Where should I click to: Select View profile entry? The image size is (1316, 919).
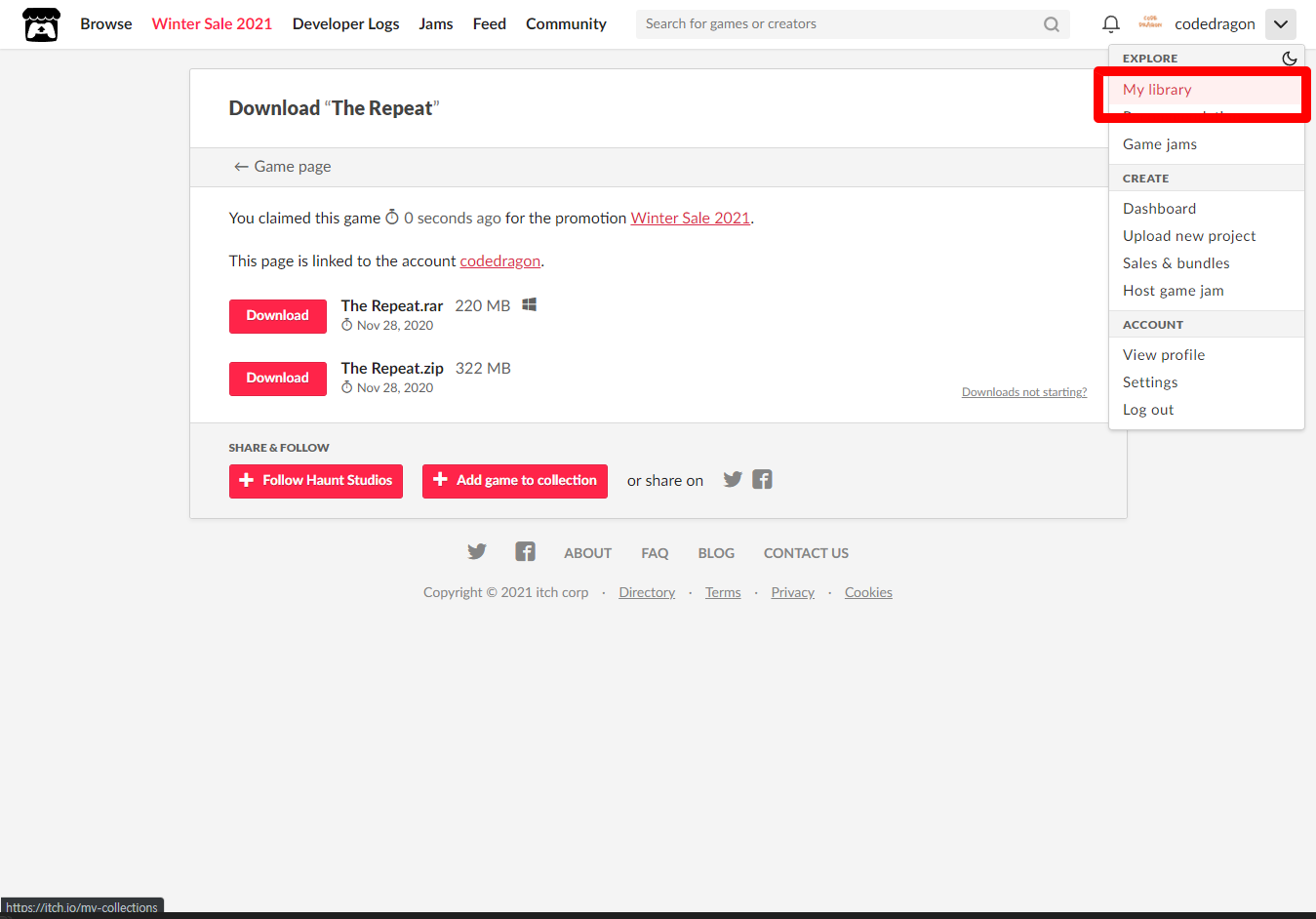pyautogui.click(x=1207, y=355)
